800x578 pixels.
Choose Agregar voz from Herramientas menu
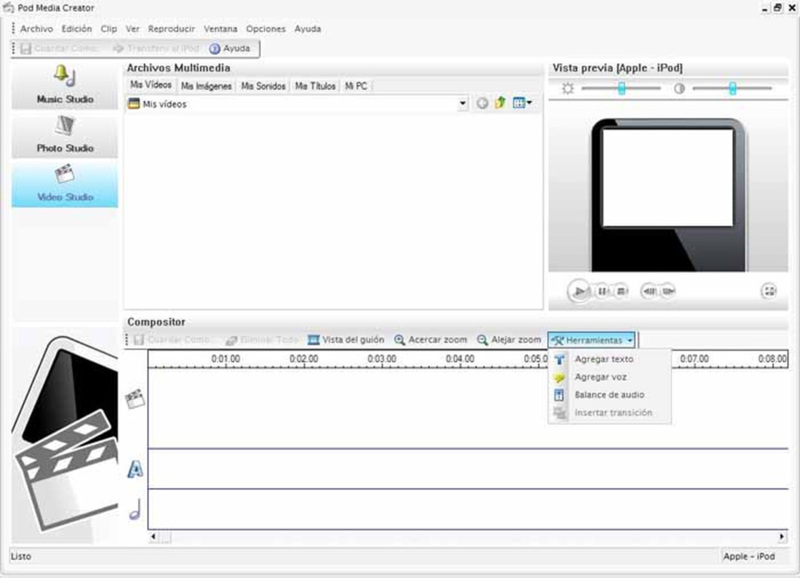[x=610, y=377]
